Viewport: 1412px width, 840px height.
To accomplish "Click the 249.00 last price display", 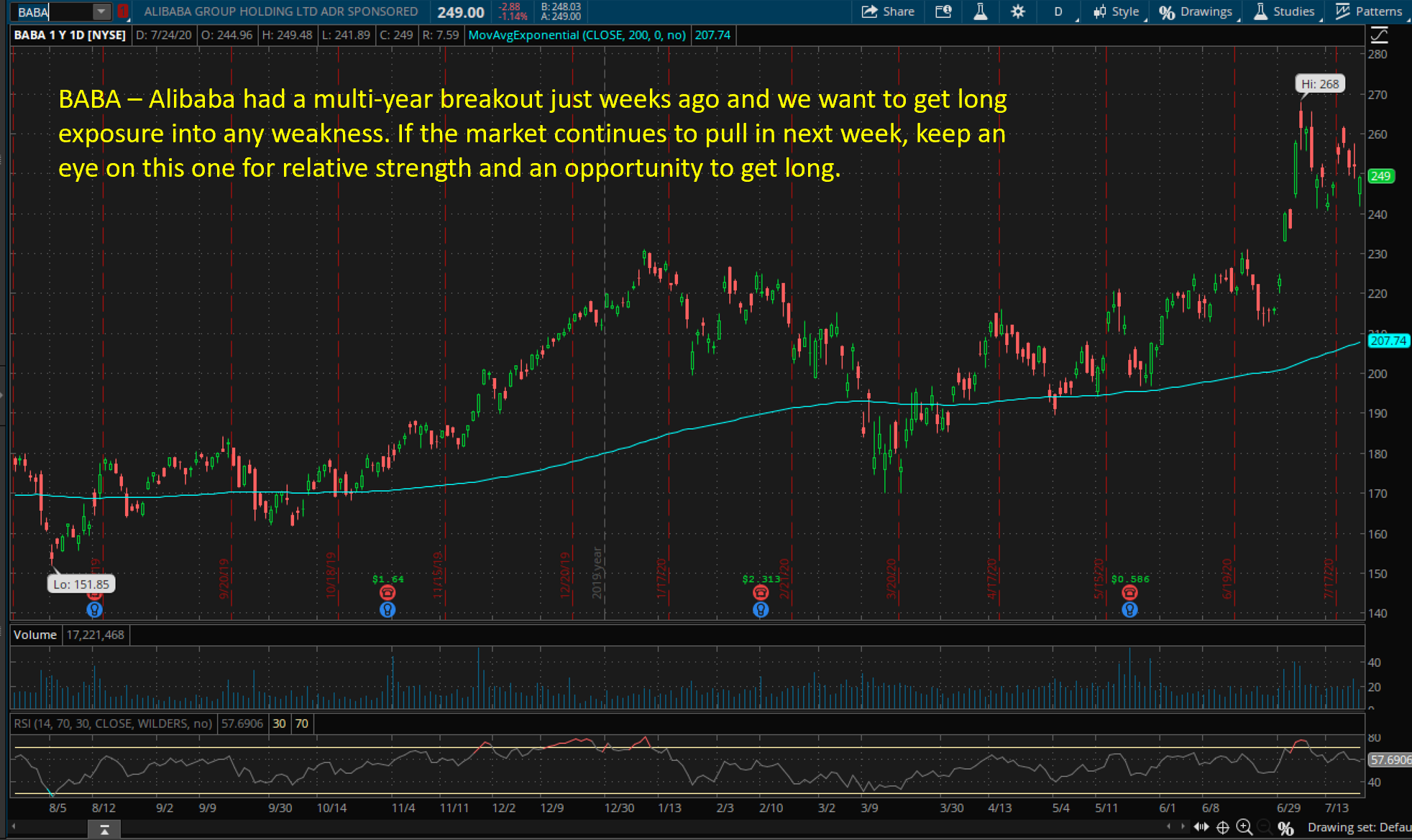I will pyautogui.click(x=461, y=12).
